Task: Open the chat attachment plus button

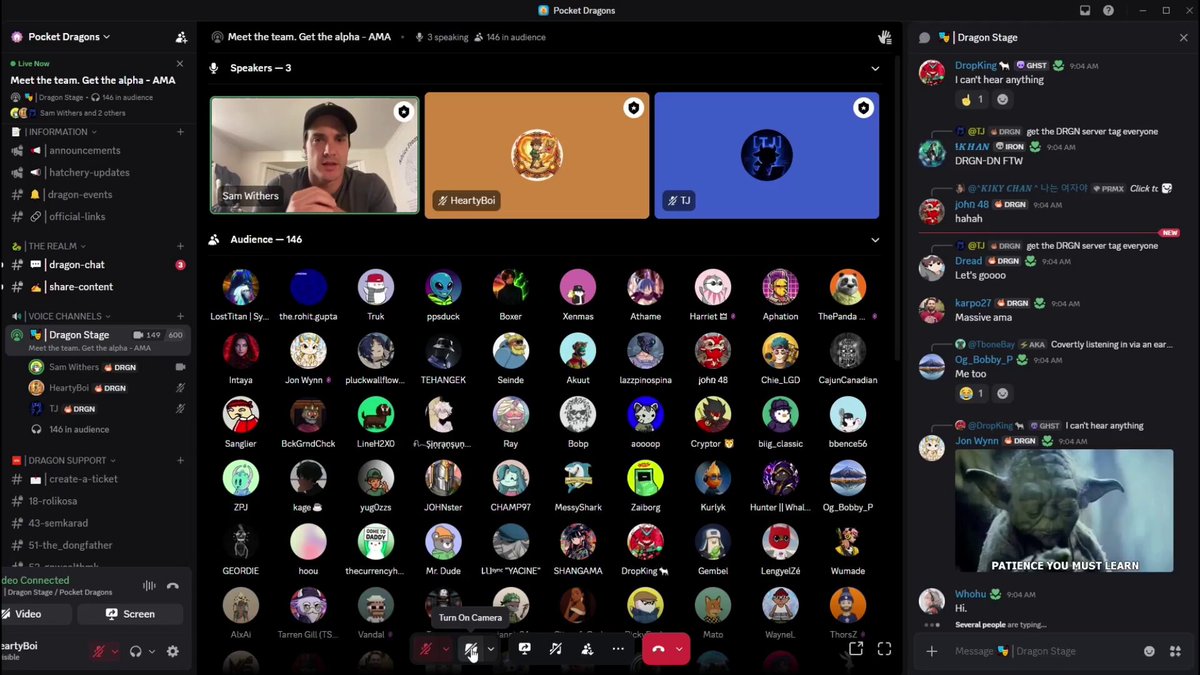Action: click(932, 651)
